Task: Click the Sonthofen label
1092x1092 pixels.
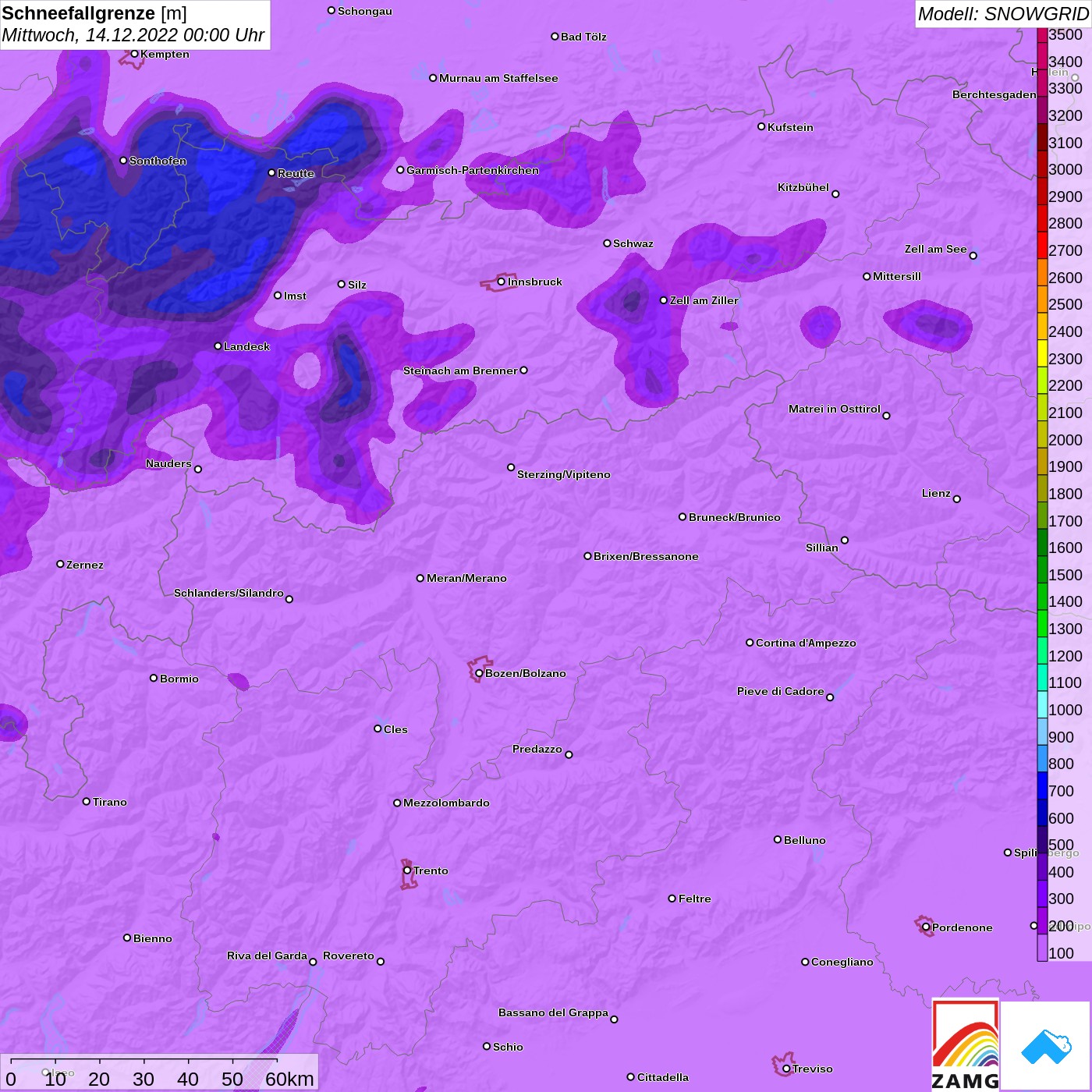Action: coord(158,161)
